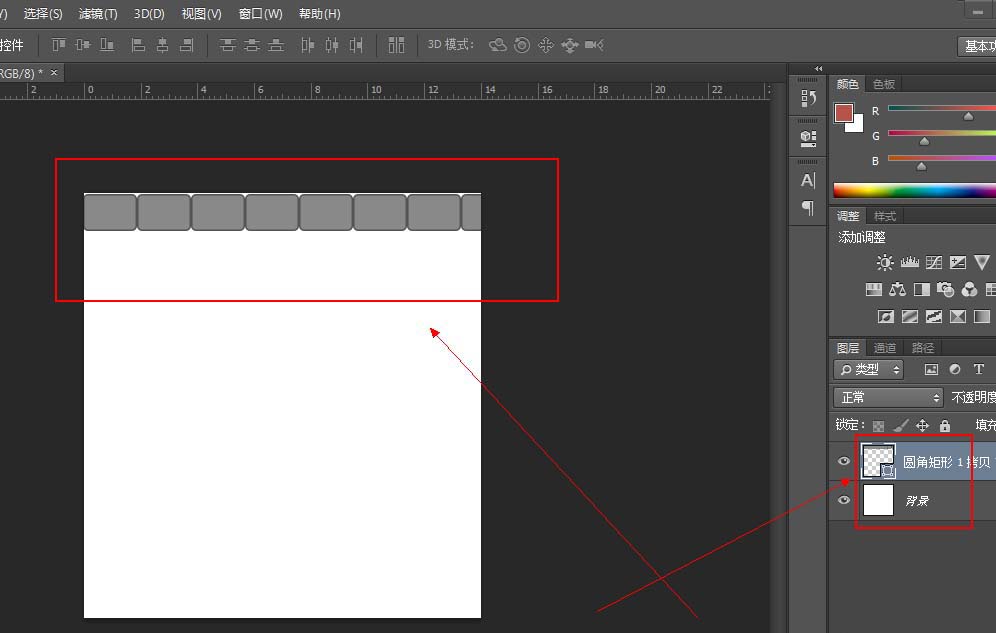
Task: Open the History panel icon
Action: coord(808,98)
